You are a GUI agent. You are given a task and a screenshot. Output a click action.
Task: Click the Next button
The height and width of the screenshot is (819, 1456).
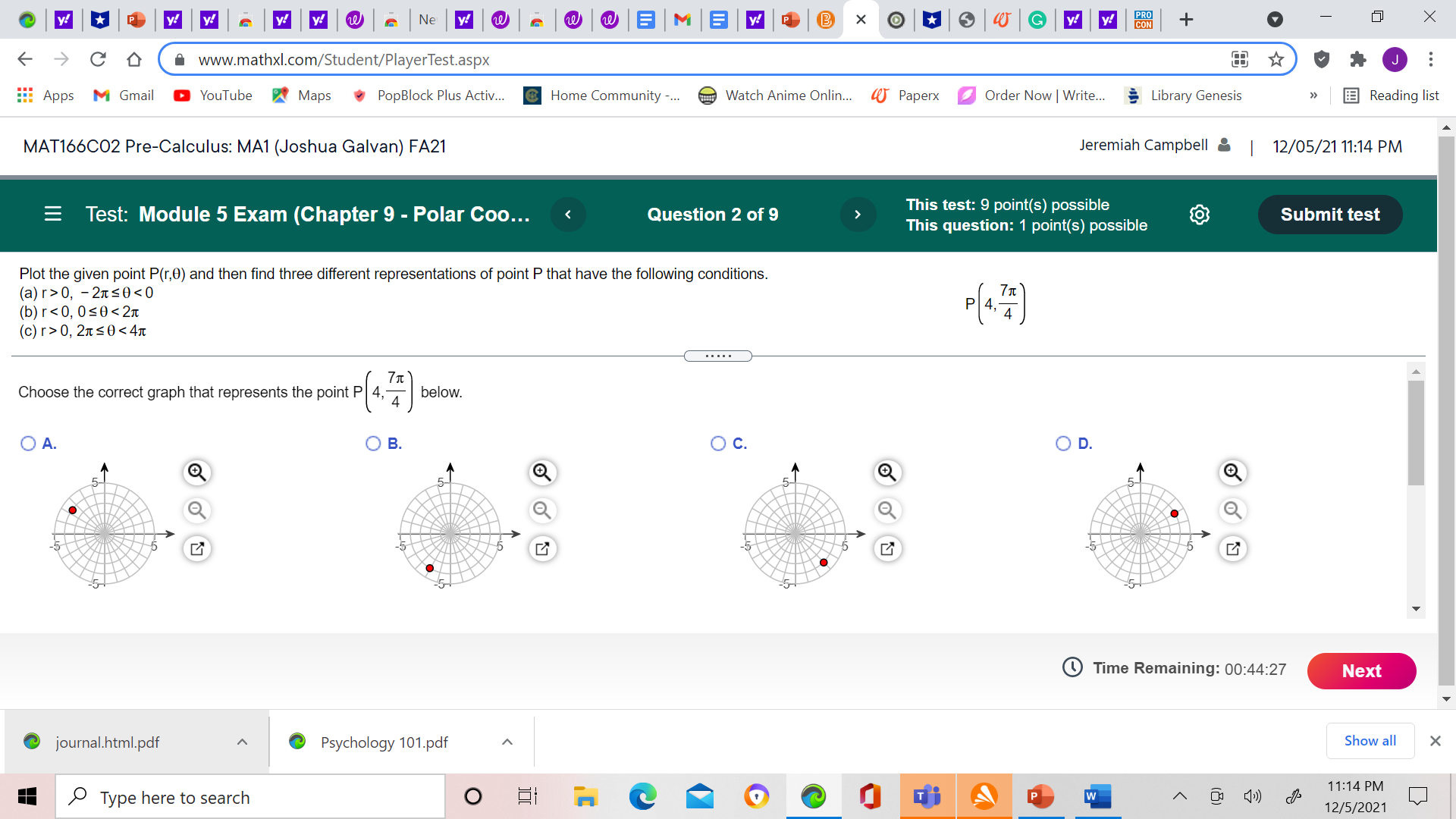point(1361,671)
